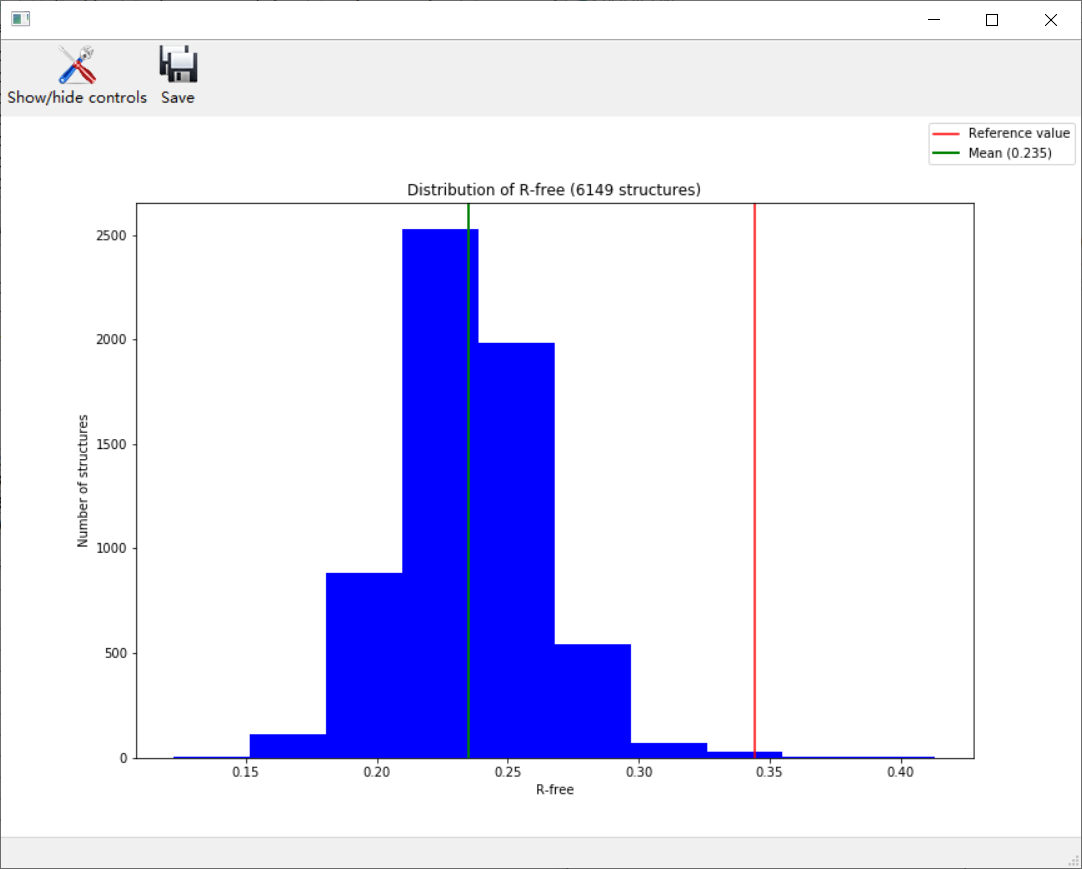Click the application icon in title bar

point(21,19)
